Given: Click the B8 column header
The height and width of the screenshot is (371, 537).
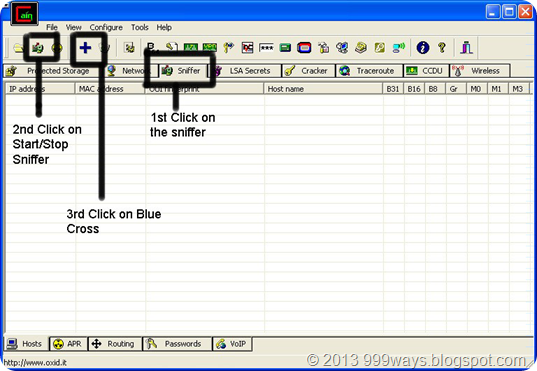Looking at the screenshot, I should [435, 89].
